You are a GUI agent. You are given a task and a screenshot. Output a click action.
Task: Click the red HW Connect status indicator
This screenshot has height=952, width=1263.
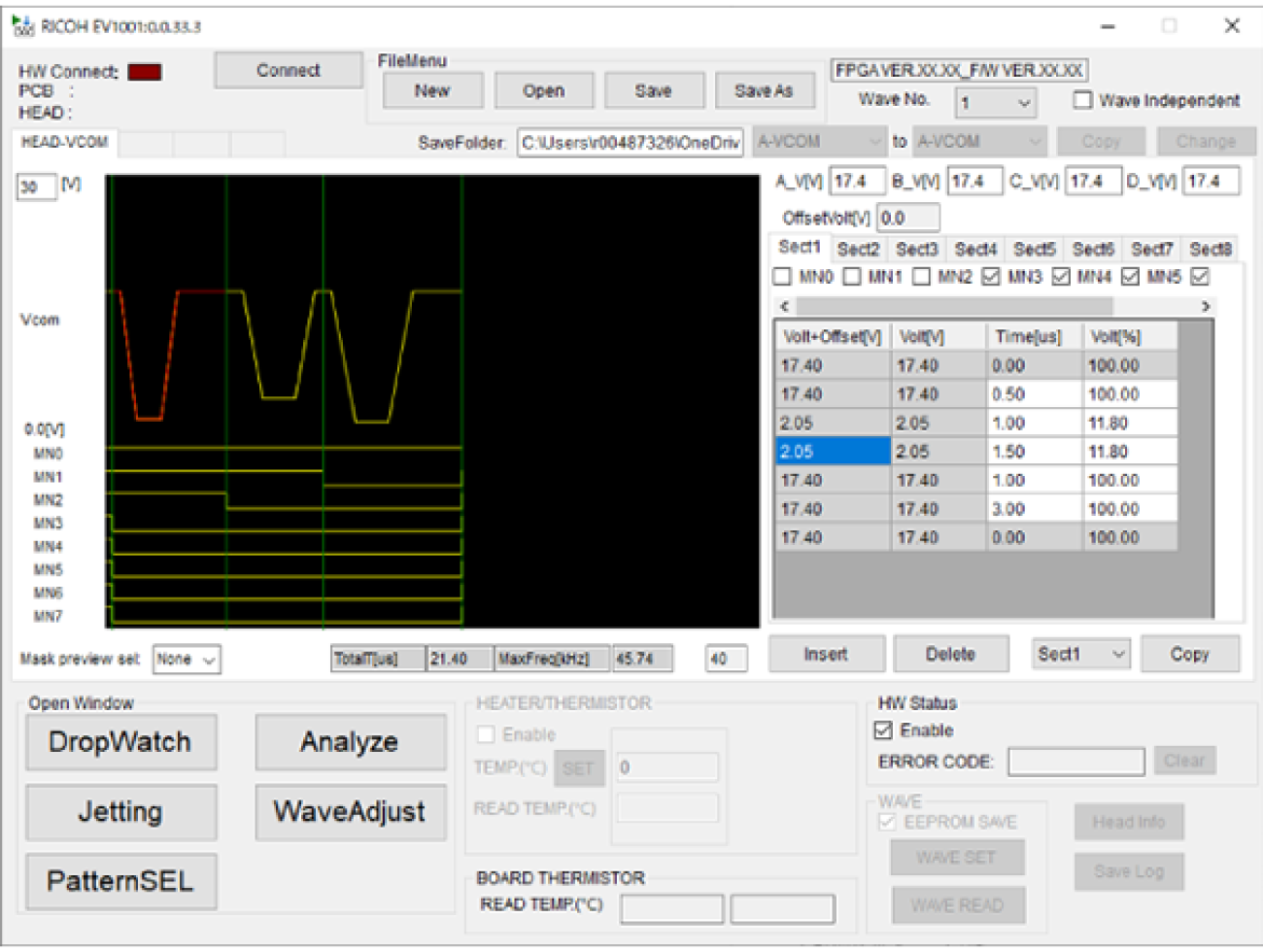click(x=143, y=71)
